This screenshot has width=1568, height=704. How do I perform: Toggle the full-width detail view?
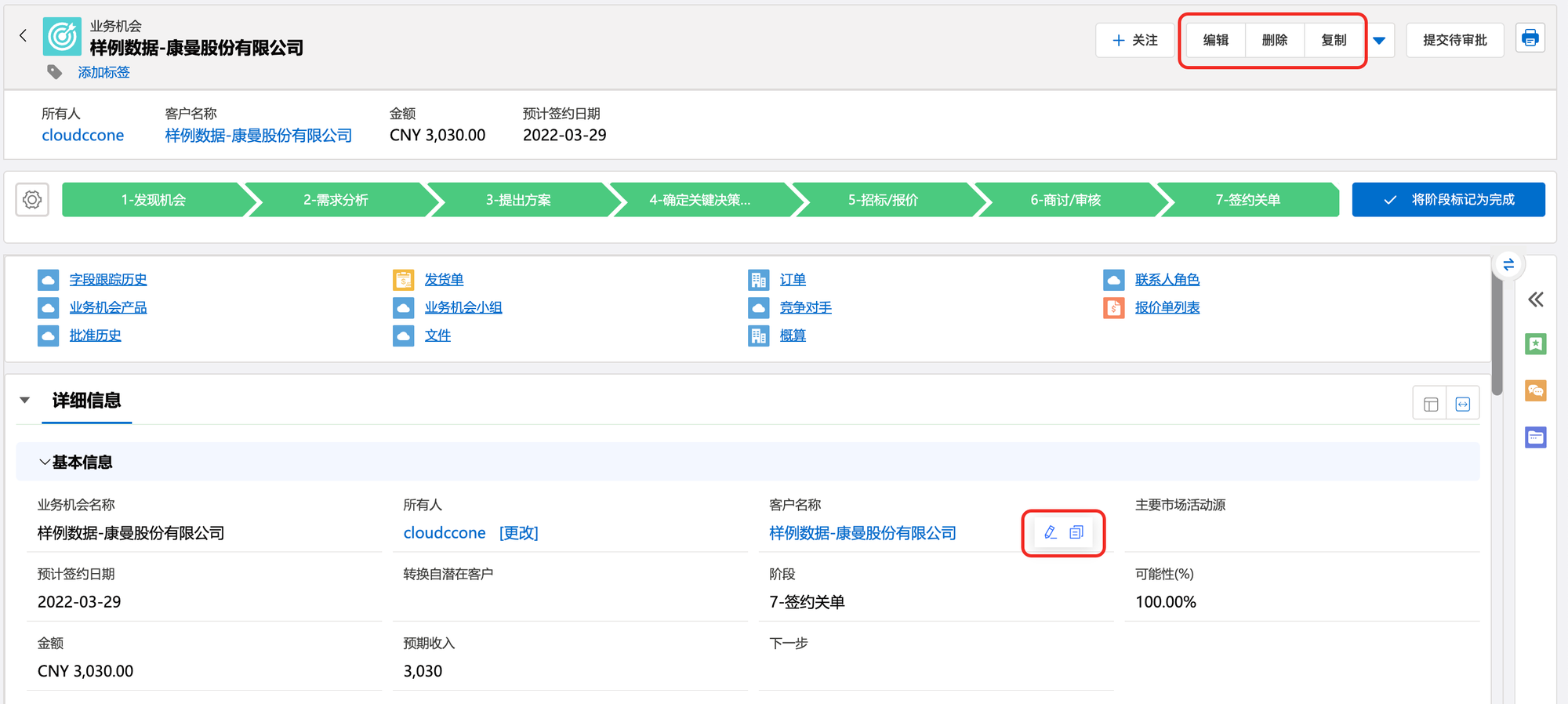tap(1463, 404)
